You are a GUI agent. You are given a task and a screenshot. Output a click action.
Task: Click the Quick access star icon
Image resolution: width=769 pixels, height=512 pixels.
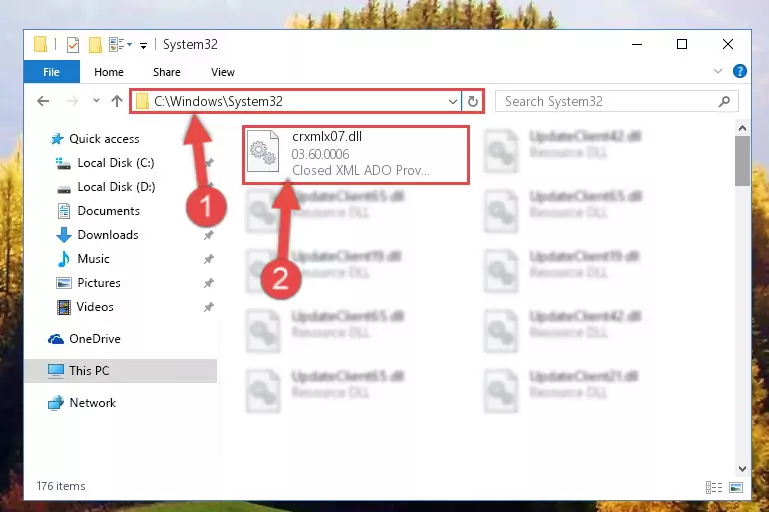point(57,139)
